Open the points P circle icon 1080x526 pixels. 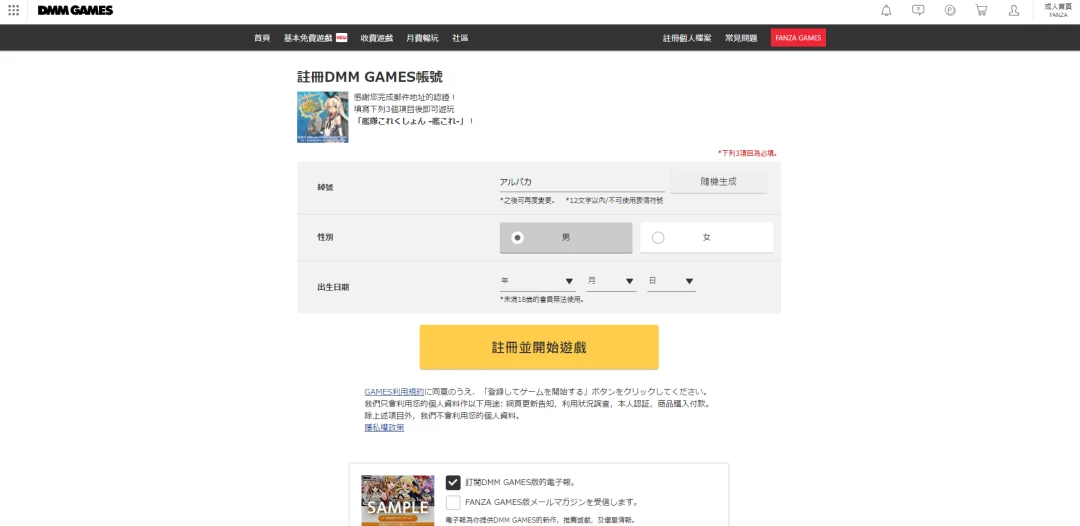pos(950,10)
